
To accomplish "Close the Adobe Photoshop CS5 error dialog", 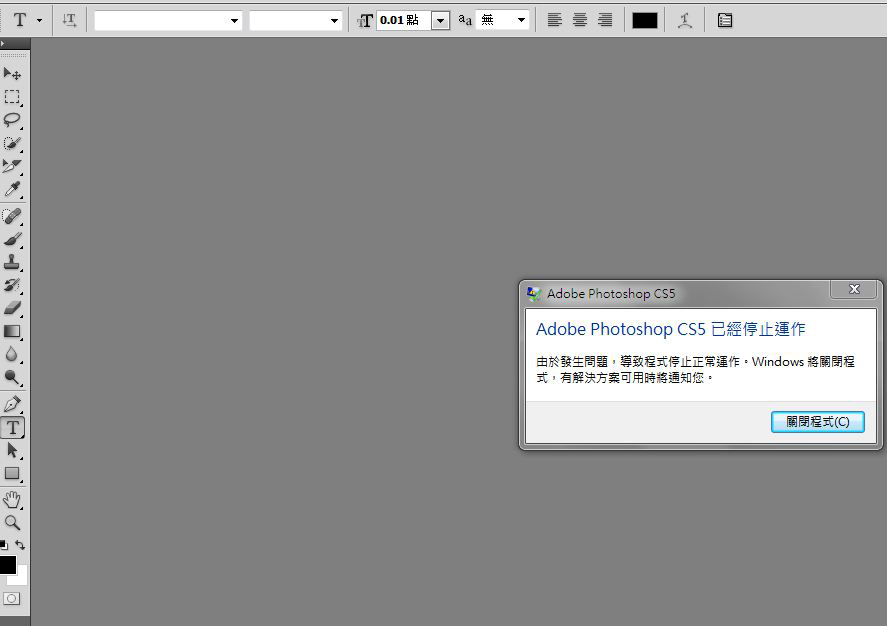I will (x=854, y=290).
